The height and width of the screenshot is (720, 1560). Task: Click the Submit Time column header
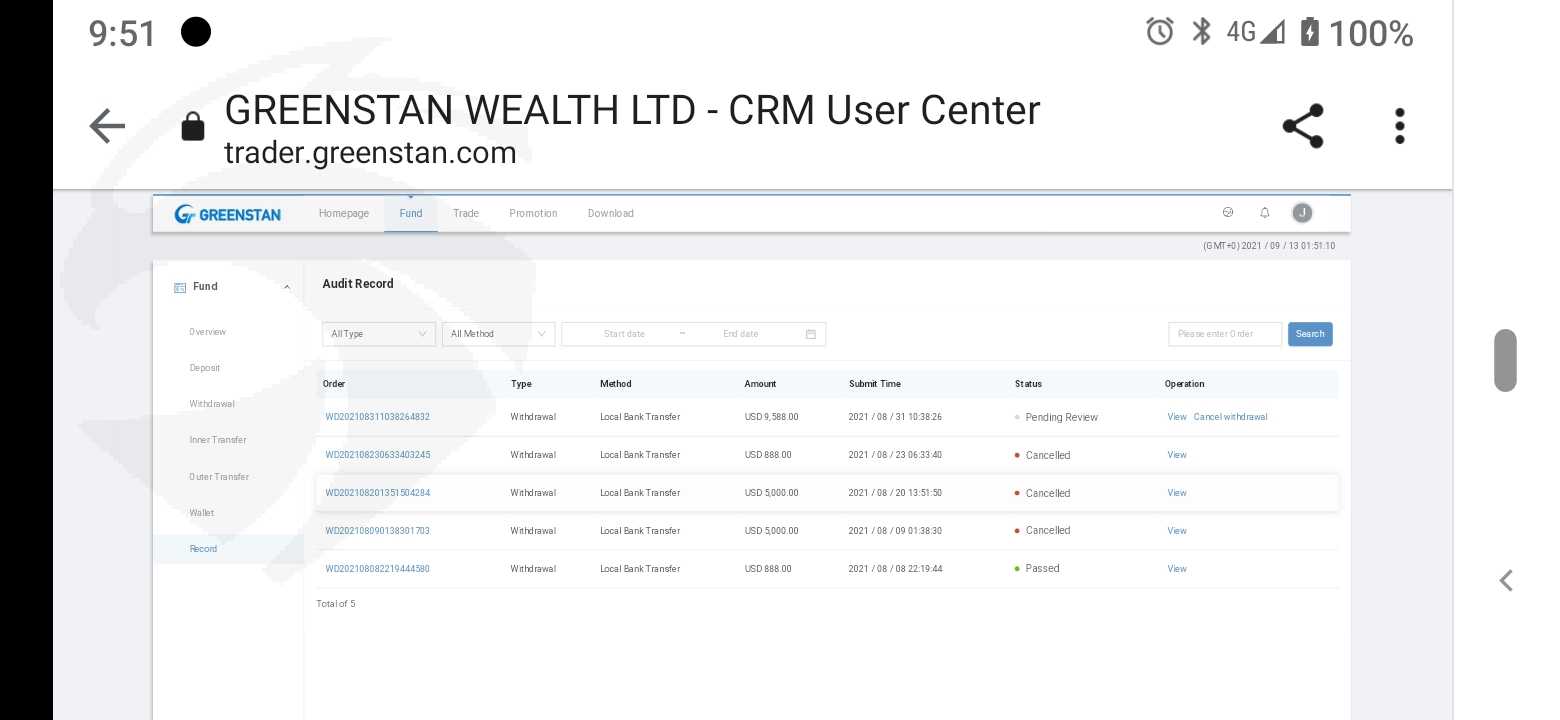(874, 384)
